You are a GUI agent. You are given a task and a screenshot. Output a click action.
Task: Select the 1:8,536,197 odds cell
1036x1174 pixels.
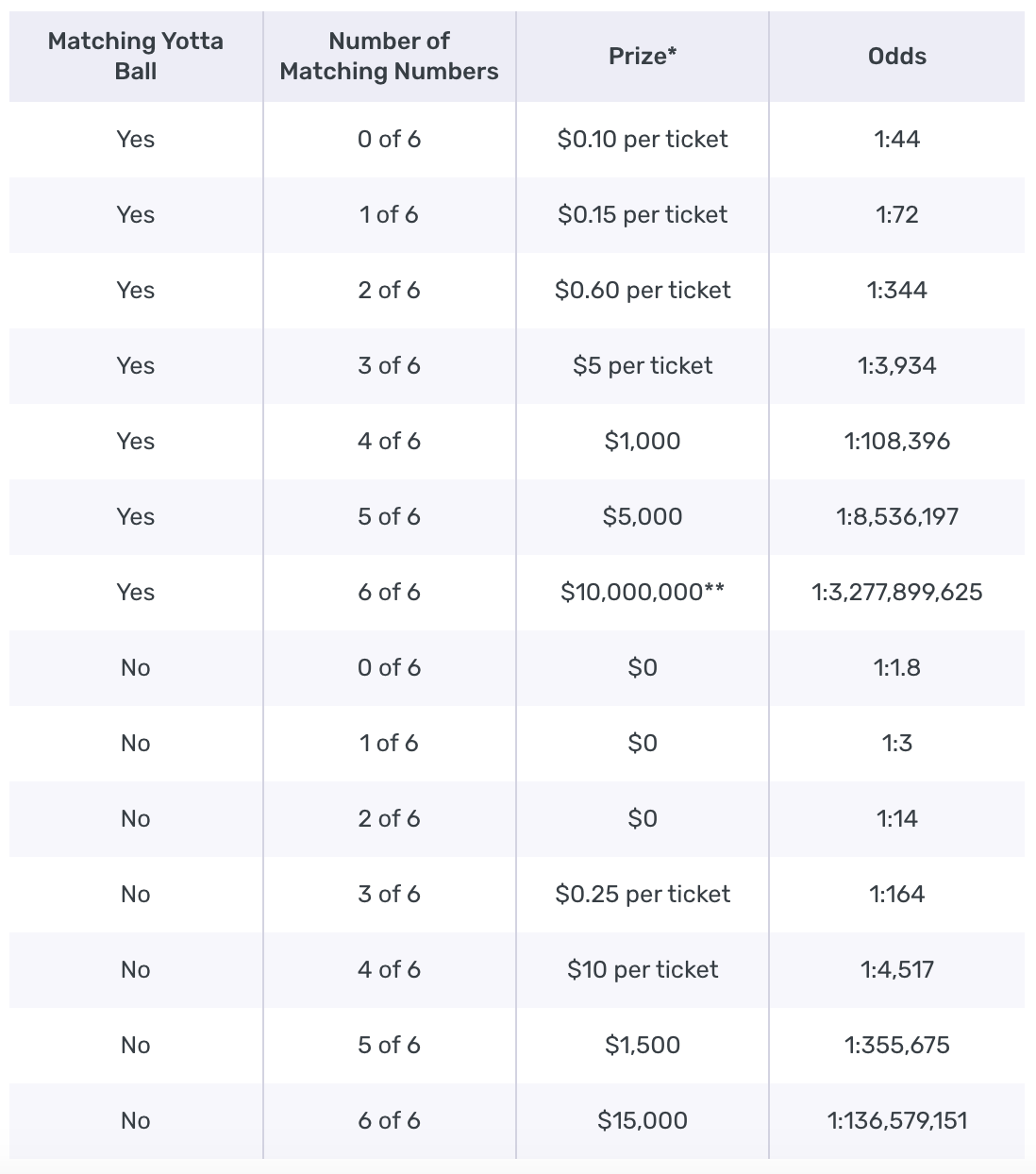(897, 516)
